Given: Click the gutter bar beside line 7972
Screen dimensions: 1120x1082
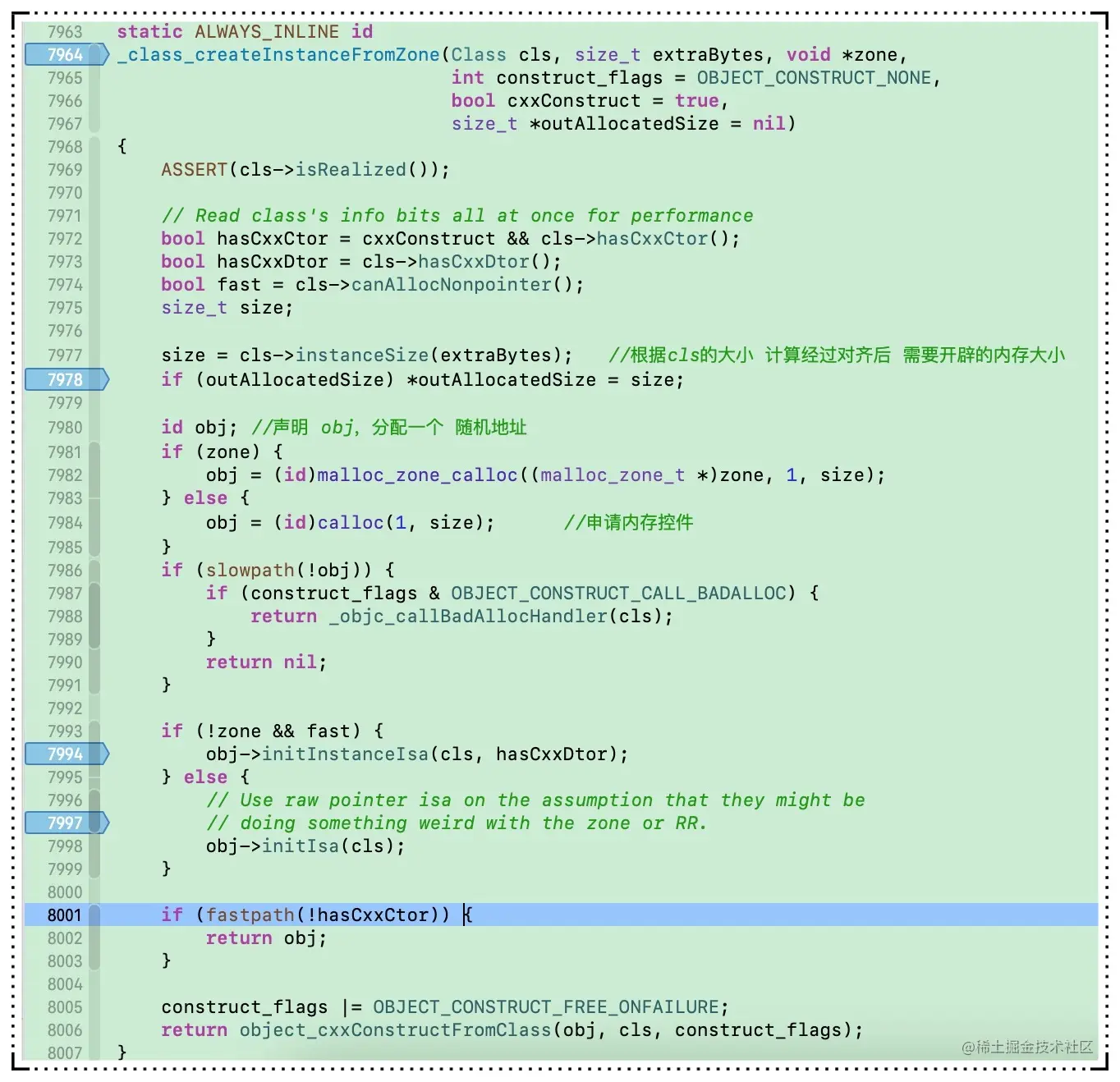Looking at the screenshot, I should (94, 239).
